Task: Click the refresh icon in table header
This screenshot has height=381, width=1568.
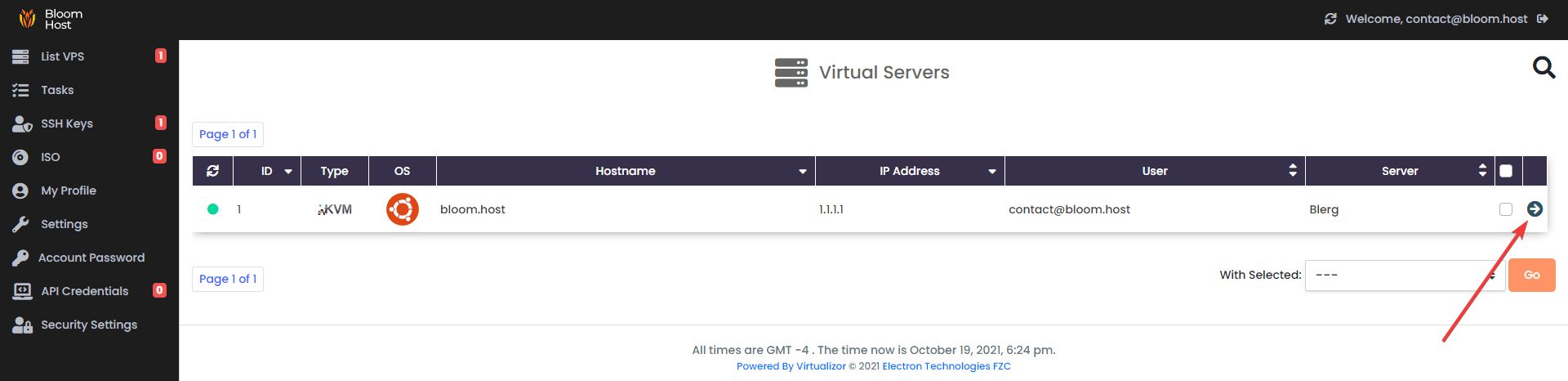Action: pos(213,171)
